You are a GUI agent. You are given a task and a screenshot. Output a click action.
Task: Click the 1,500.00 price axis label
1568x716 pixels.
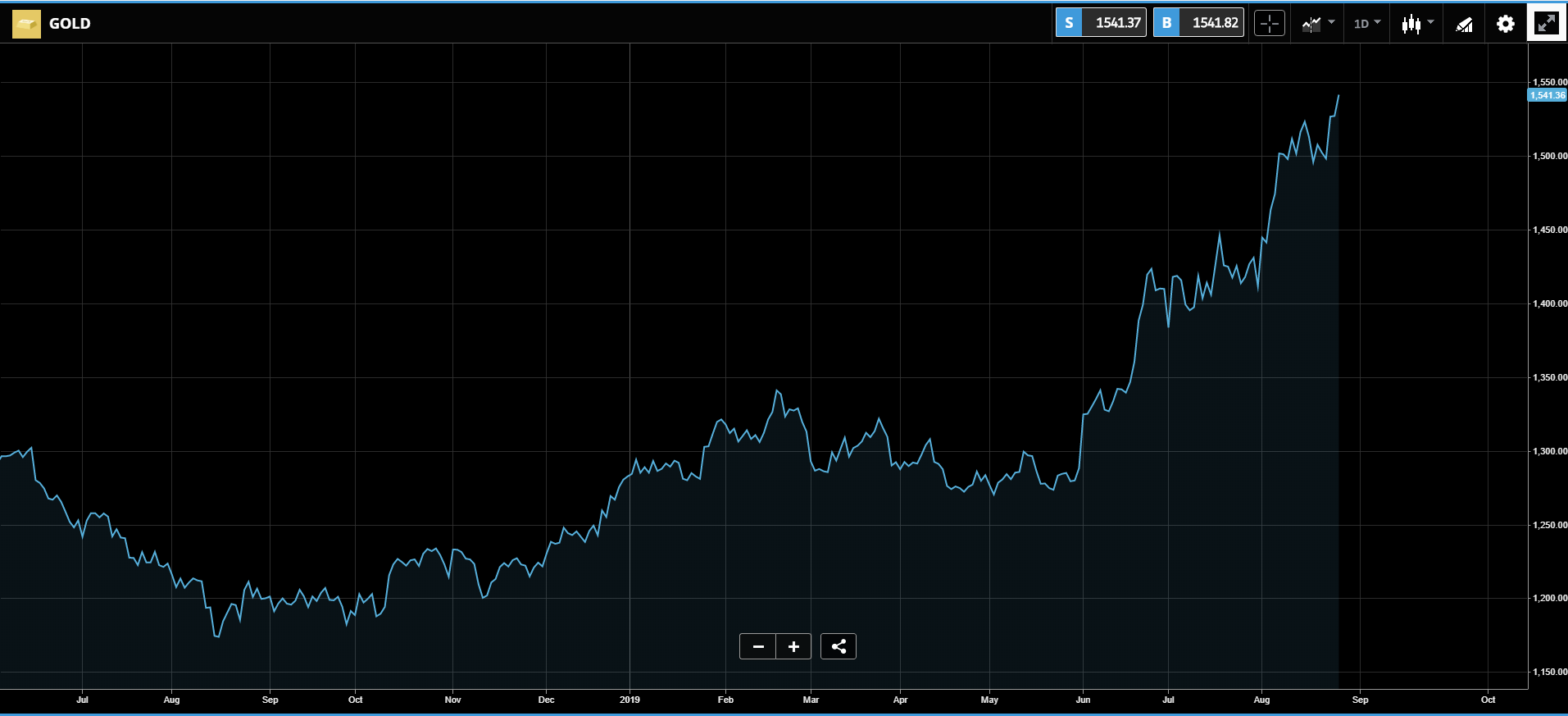pyautogui.click(x=1549, y=156)
